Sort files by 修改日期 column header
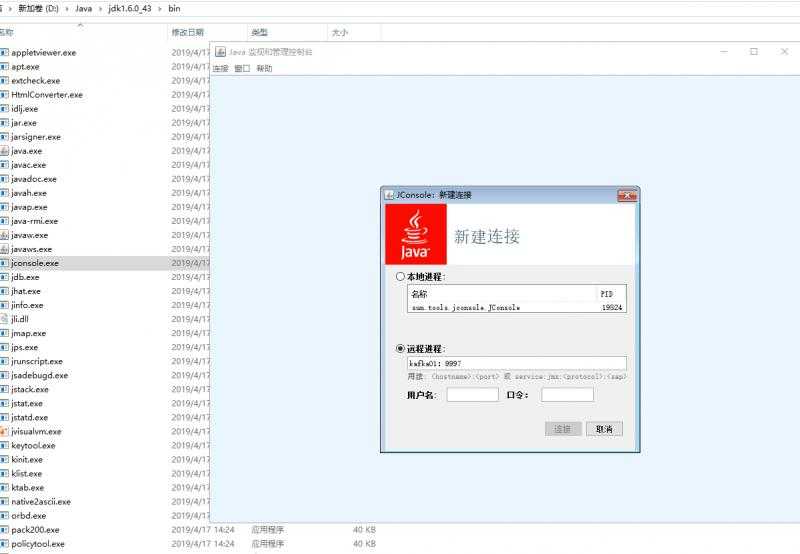This screenshot has height=554, width=800. click(x=188, y=32)
